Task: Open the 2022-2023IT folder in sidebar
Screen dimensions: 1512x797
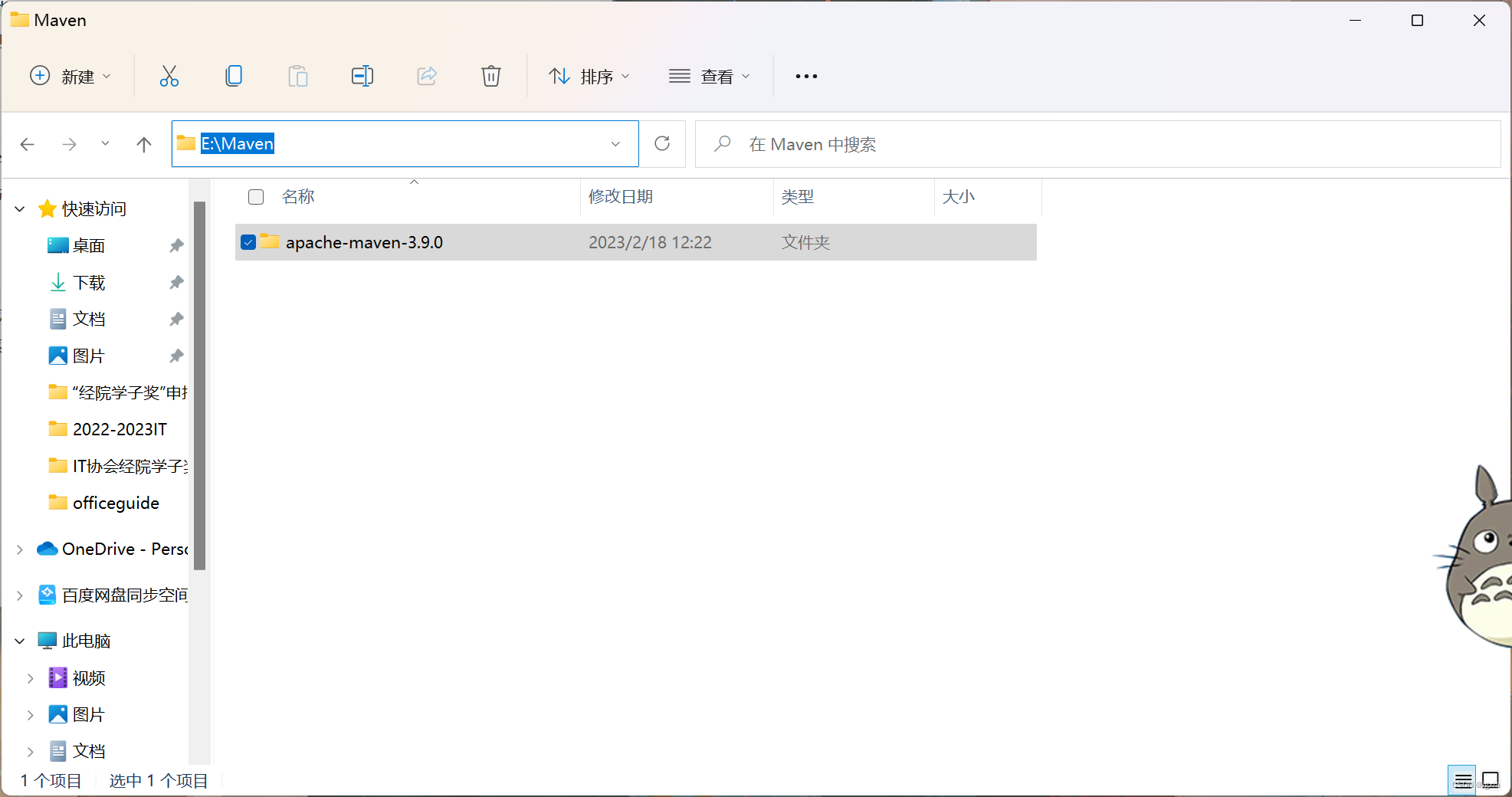Action: point(107,429)
